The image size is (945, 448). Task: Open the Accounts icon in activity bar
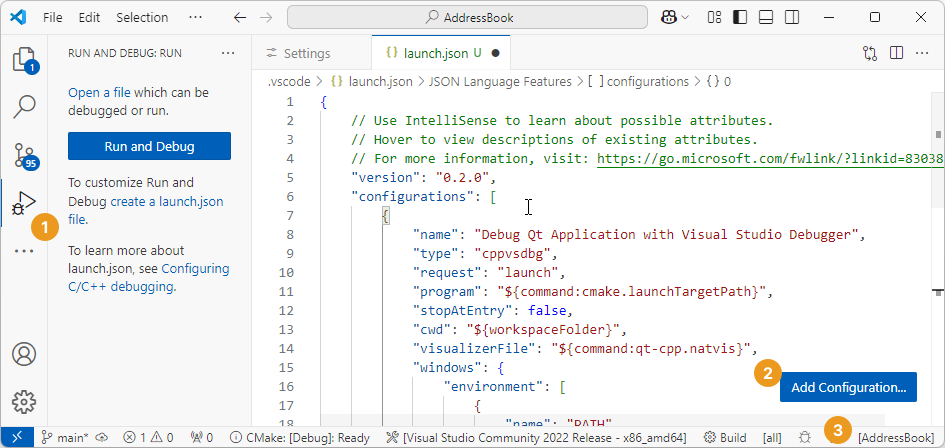point(24,355)
